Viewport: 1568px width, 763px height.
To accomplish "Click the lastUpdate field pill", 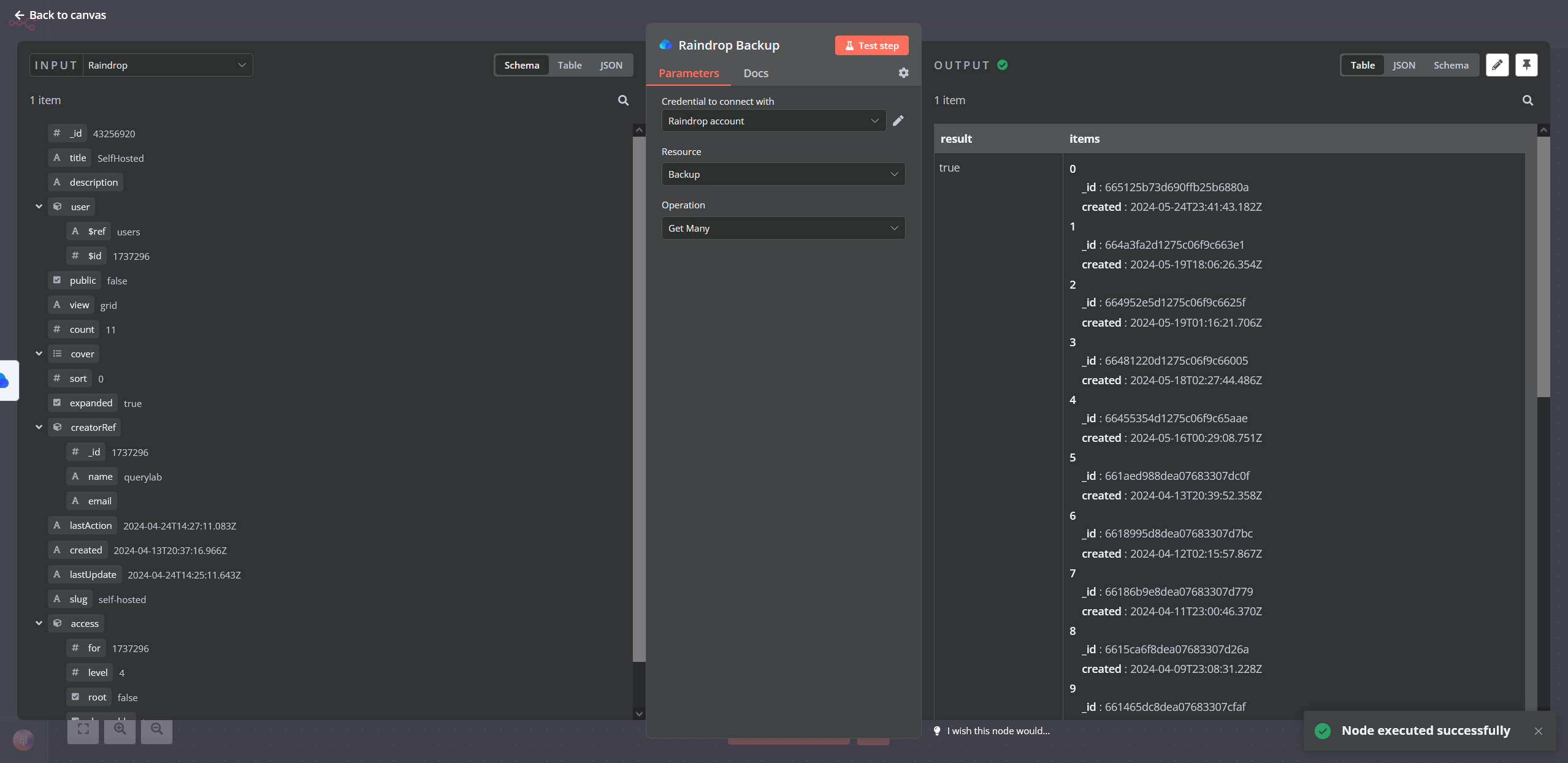I will click(85, 574).
